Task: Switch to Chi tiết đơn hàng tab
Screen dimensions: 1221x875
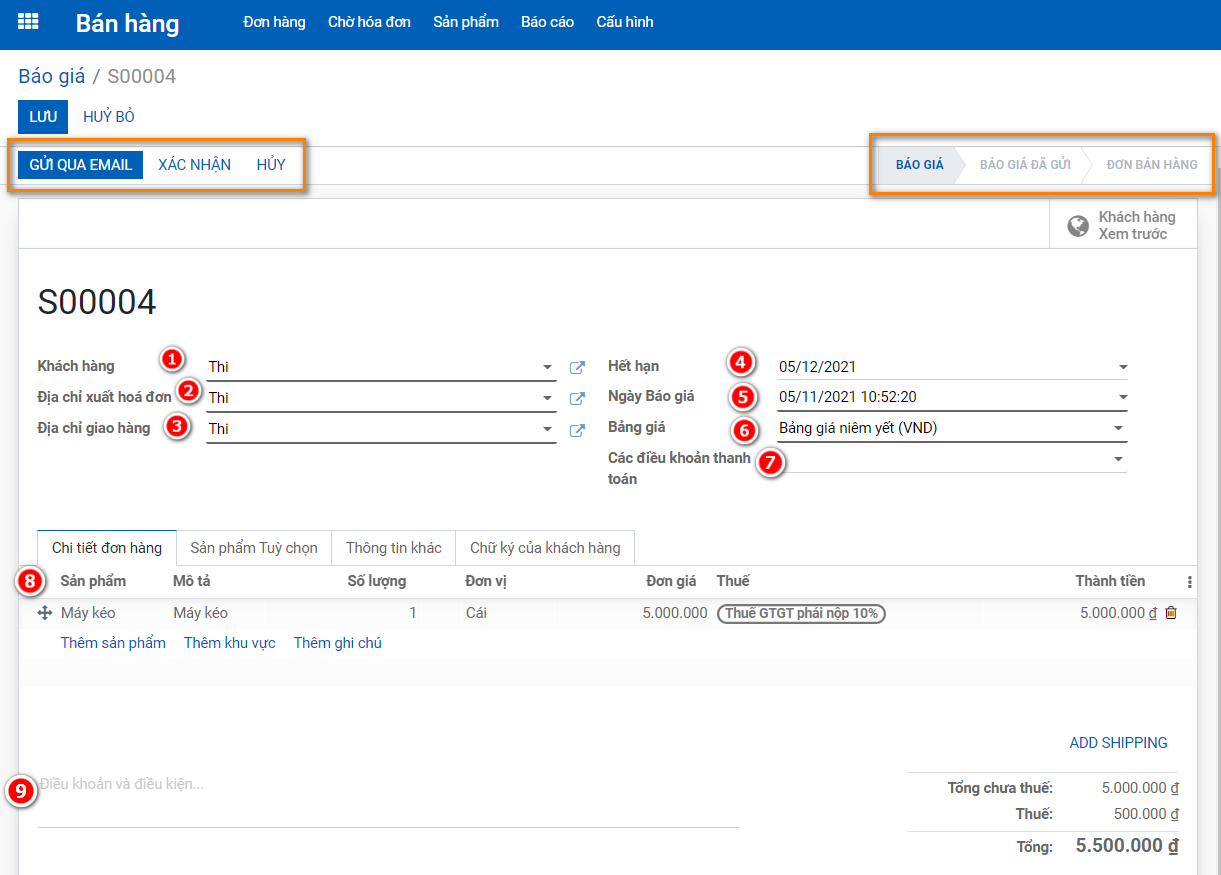Action: [x=107, y=548]
